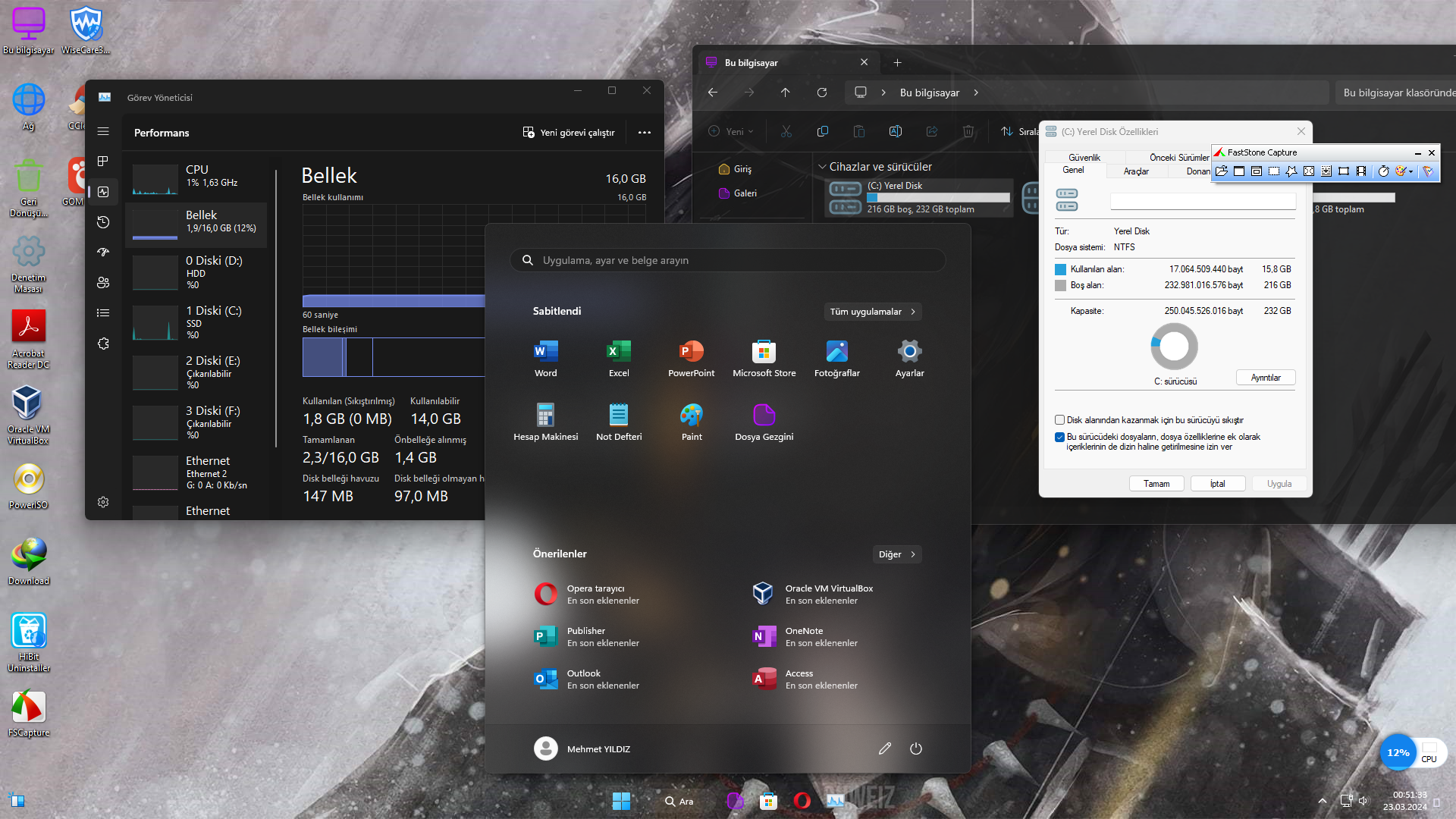Collapse Cihazlar ve sürücüler group
This screenshot has width=1456, height=819.
pos(822,167)
